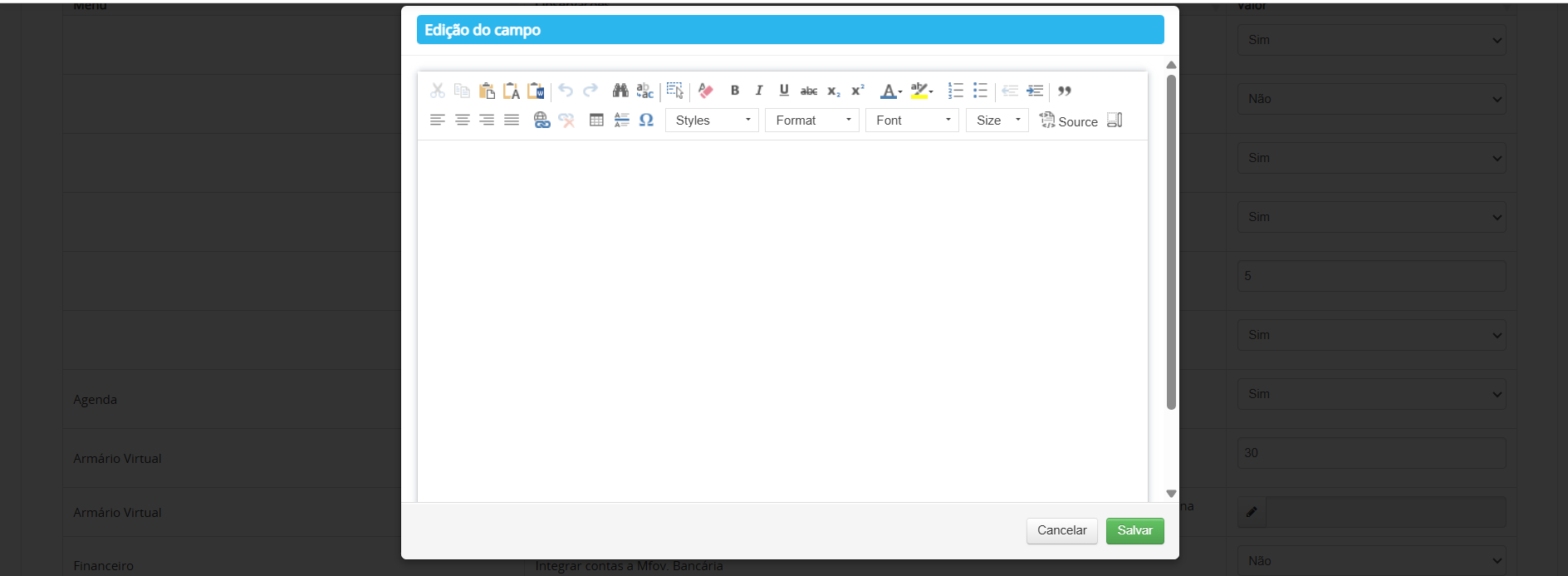Viewport: 1568px width, 576px height.
Task: Toggle bold formatting
Action: click(x=735, y=91)
